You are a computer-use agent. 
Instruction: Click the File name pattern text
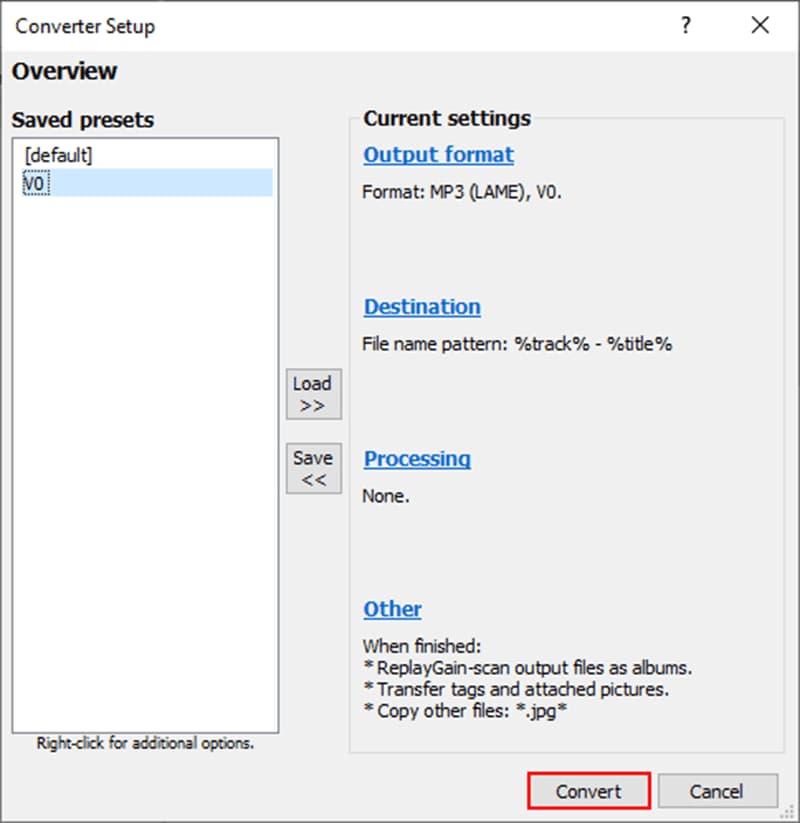517,344
